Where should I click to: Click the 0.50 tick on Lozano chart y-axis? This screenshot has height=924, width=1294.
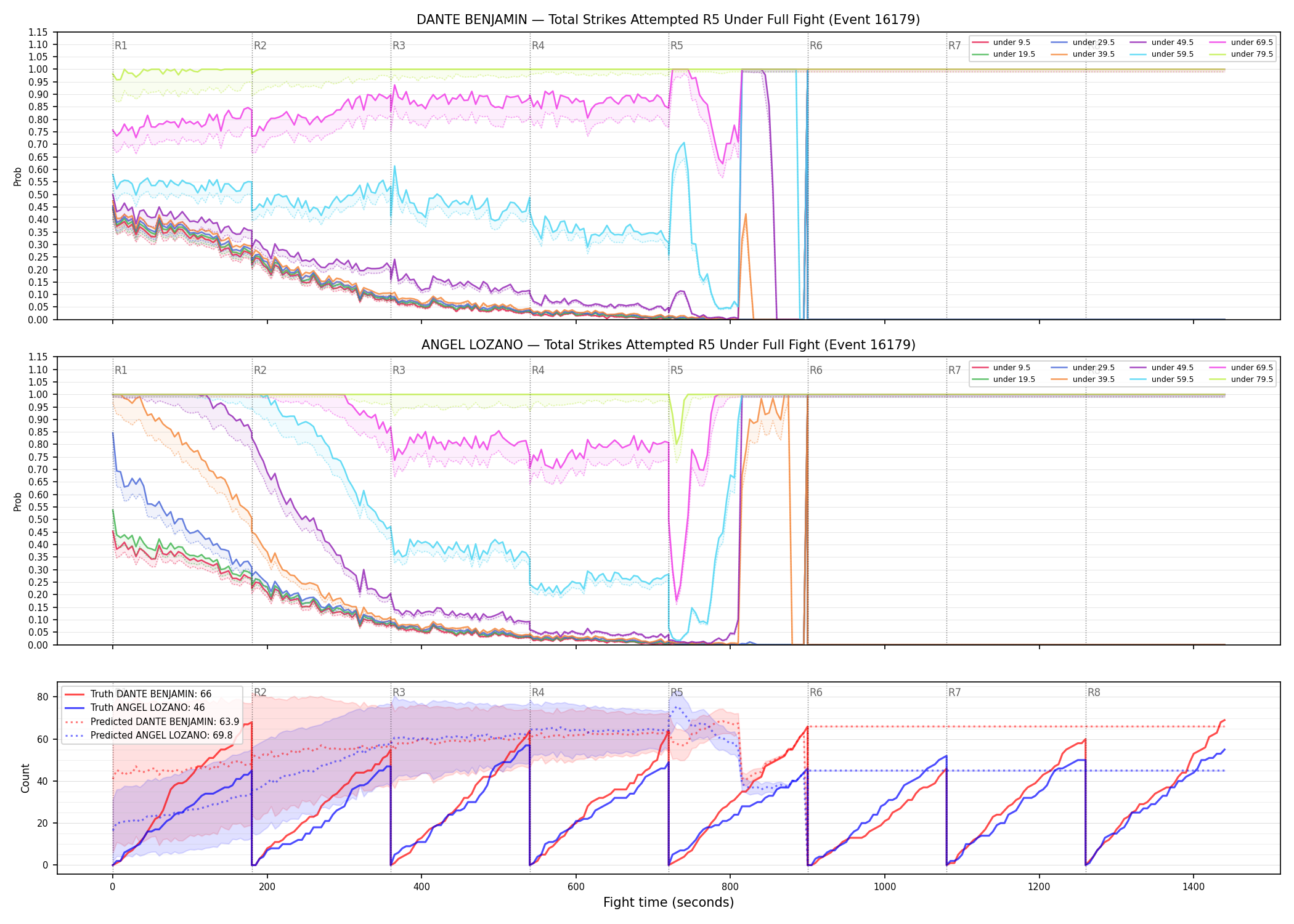[38, 519]
